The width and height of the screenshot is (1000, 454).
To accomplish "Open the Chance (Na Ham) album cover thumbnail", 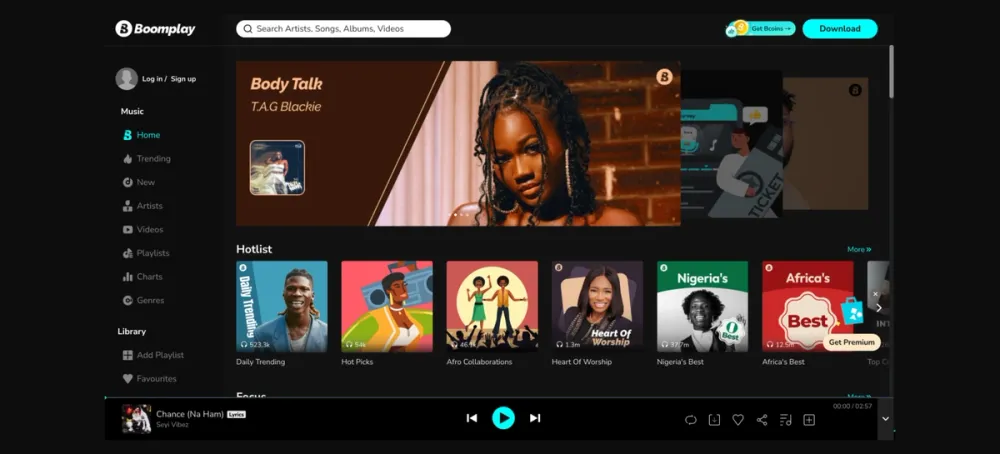I will (x=136, y=419).
